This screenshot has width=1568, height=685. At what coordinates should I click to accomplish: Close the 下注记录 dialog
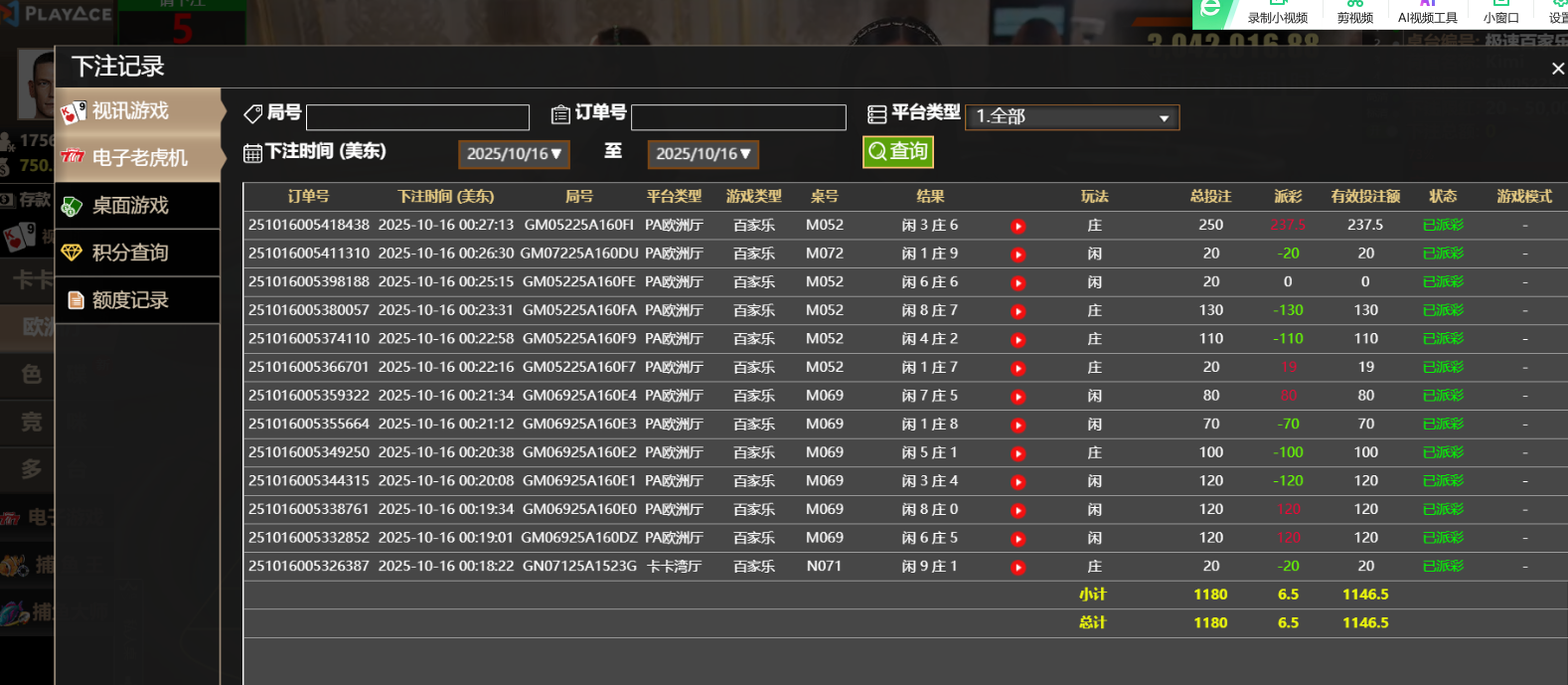point(1557,69)
